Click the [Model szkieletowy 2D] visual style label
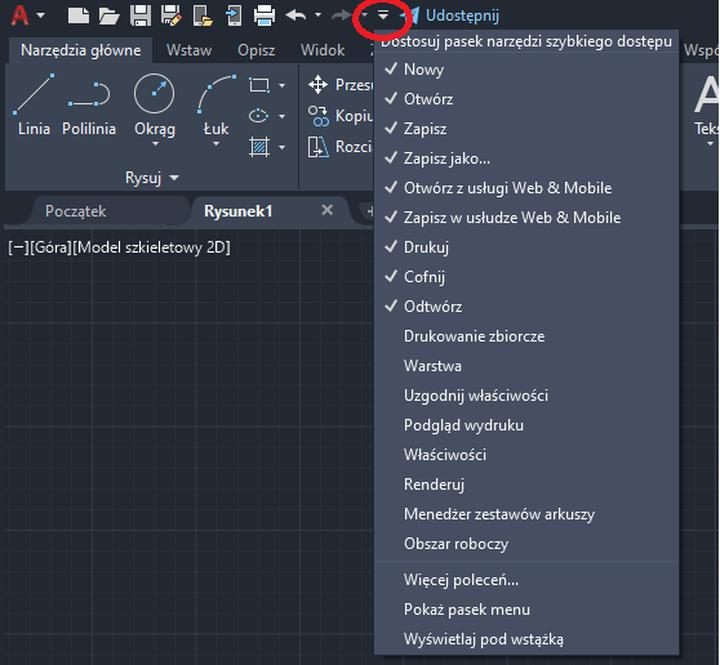The height and width of the screenshot is (665, 720). click(152, 248)
